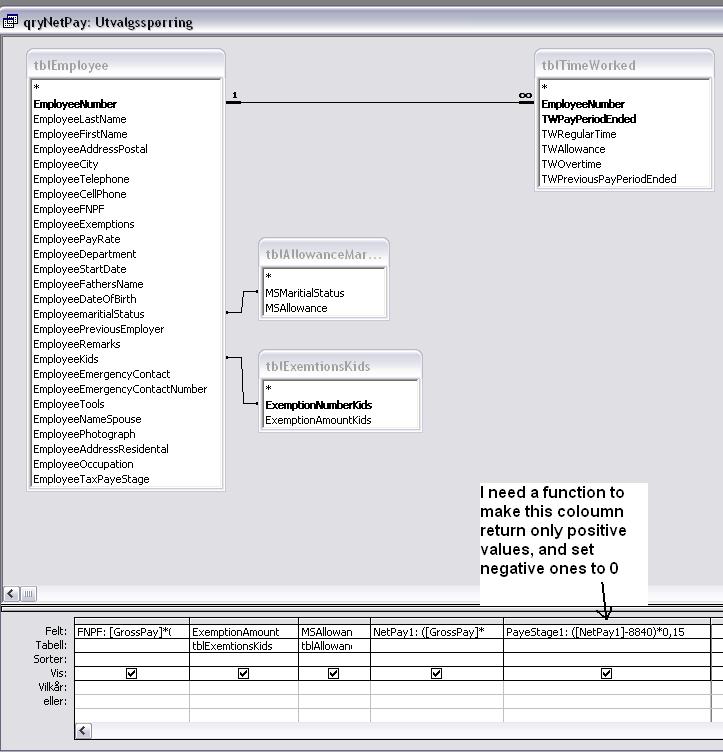The width and height of the screenshot is (723, 752).
Task: Select EmployeeAddressResidental field
Action: click(126, 449)
